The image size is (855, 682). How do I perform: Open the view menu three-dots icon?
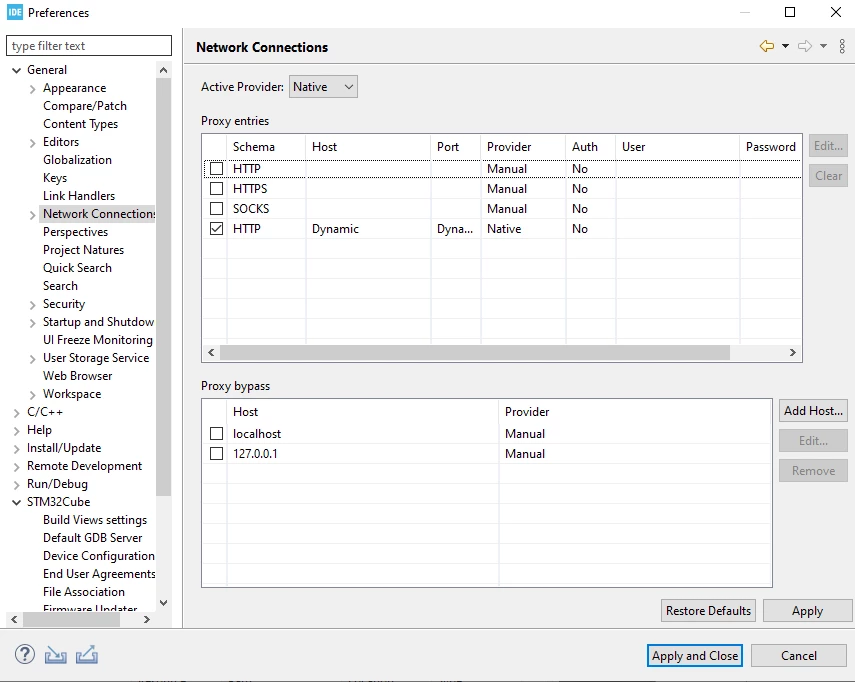[842, 46]
